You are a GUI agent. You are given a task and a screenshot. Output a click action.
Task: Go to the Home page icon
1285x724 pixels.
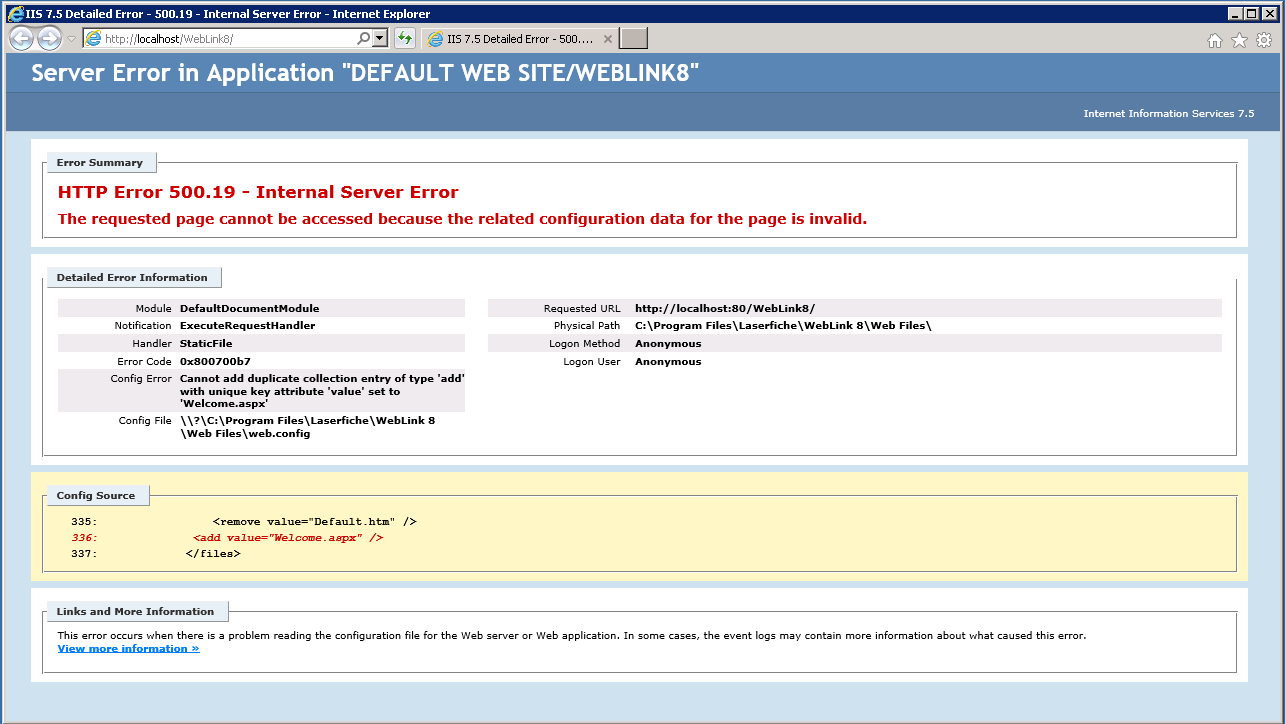click(x=1215, y=40)
